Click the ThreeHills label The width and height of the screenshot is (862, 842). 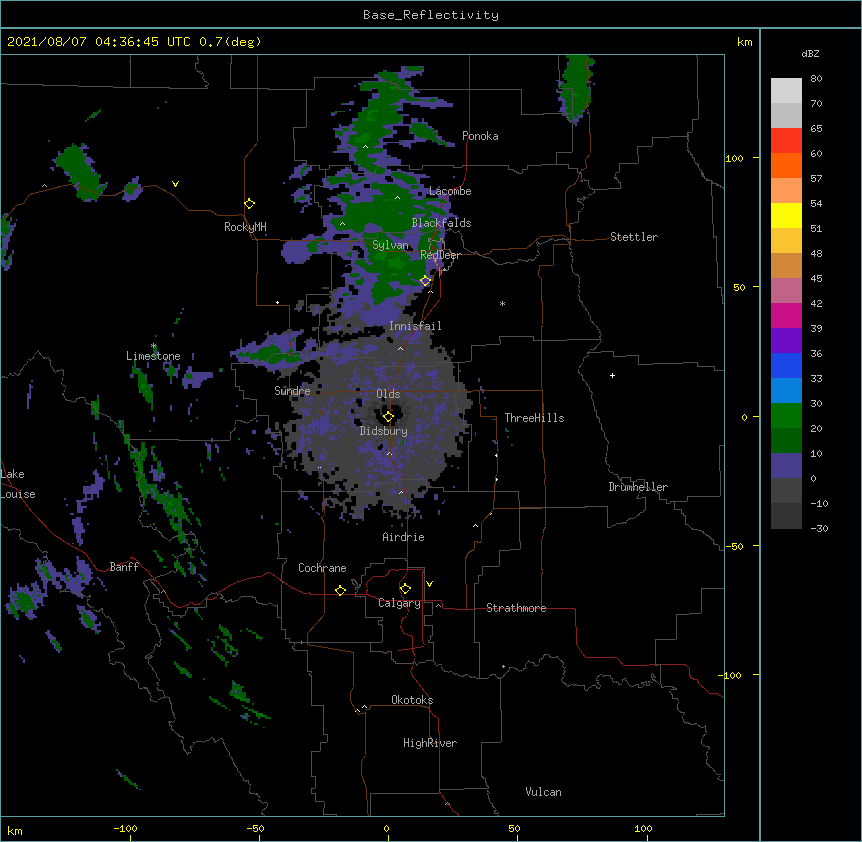[534, 418]
